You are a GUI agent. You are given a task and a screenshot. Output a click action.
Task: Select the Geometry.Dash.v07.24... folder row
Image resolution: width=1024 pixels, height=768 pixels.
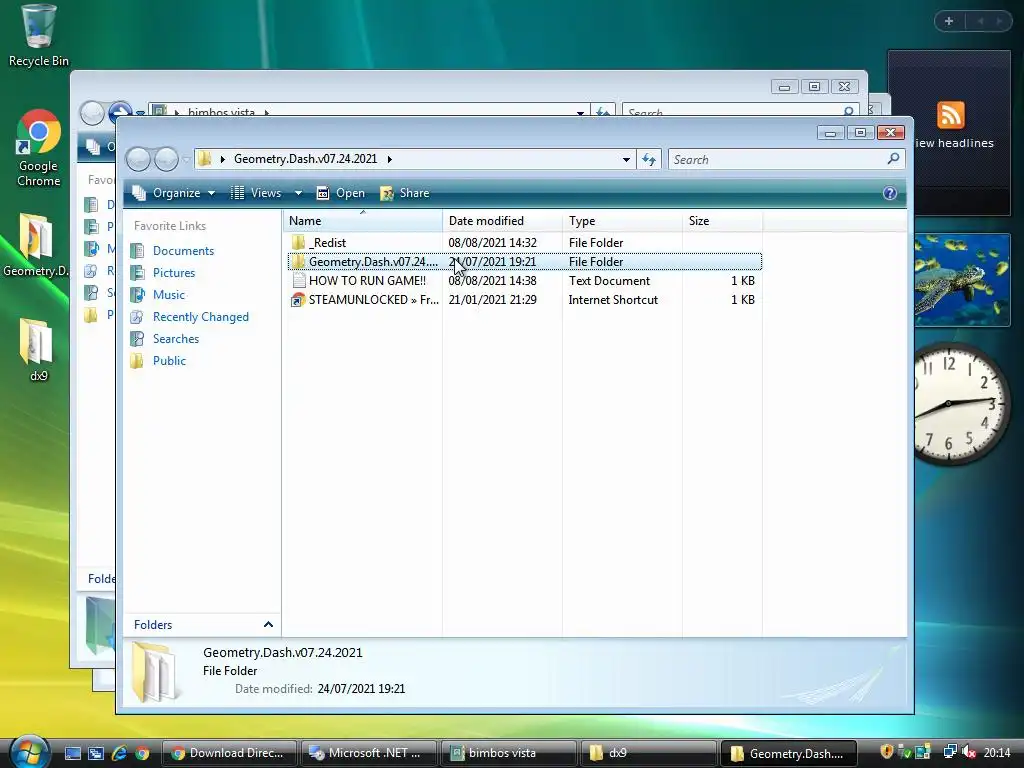coord(524,261)
